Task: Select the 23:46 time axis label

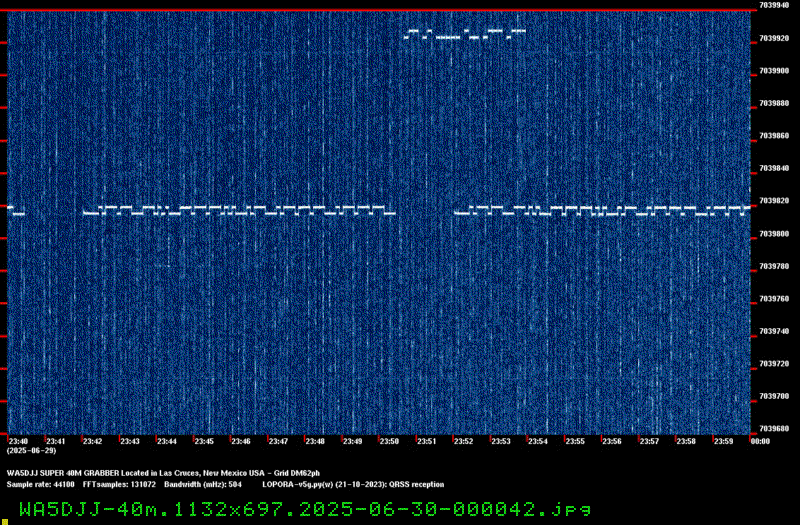Action: [x=241, y=441]
